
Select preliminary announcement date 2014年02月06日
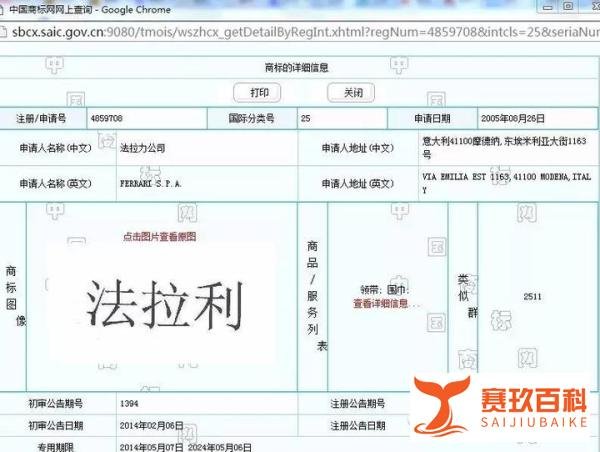(x=151, y=426)
